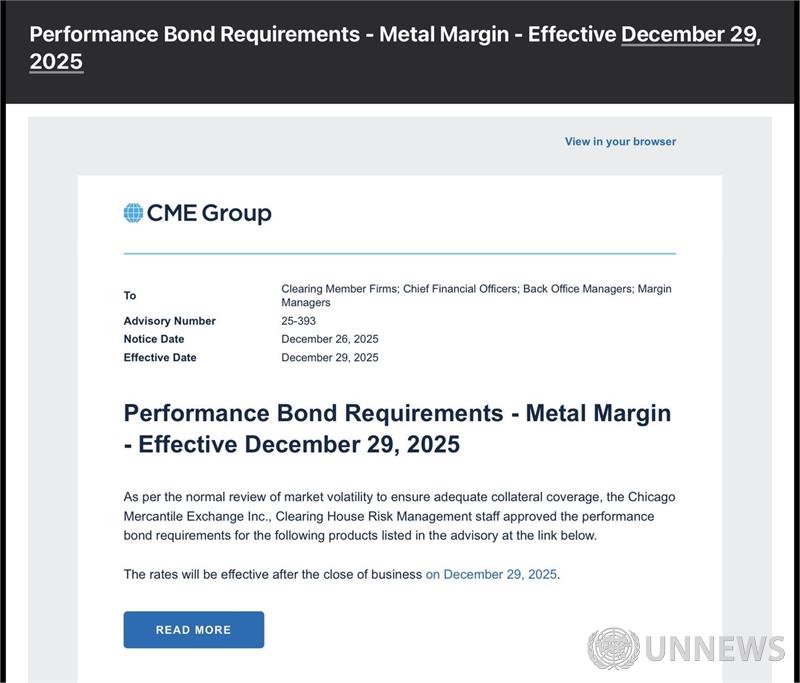Click the paragraph beginning "As per the normal review"
The image size is (800, 683).
(405, 516)
